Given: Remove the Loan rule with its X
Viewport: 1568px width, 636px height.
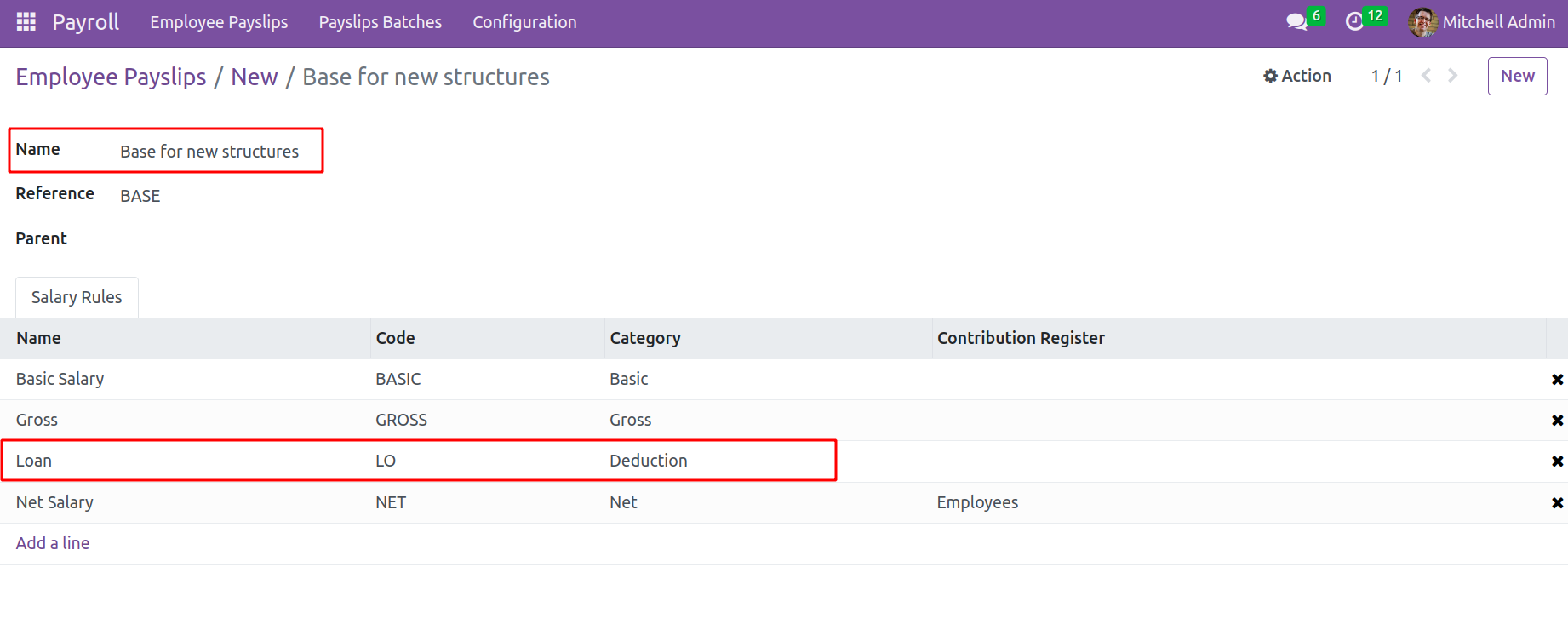Looking at the screenshot, I should 1557,461.
